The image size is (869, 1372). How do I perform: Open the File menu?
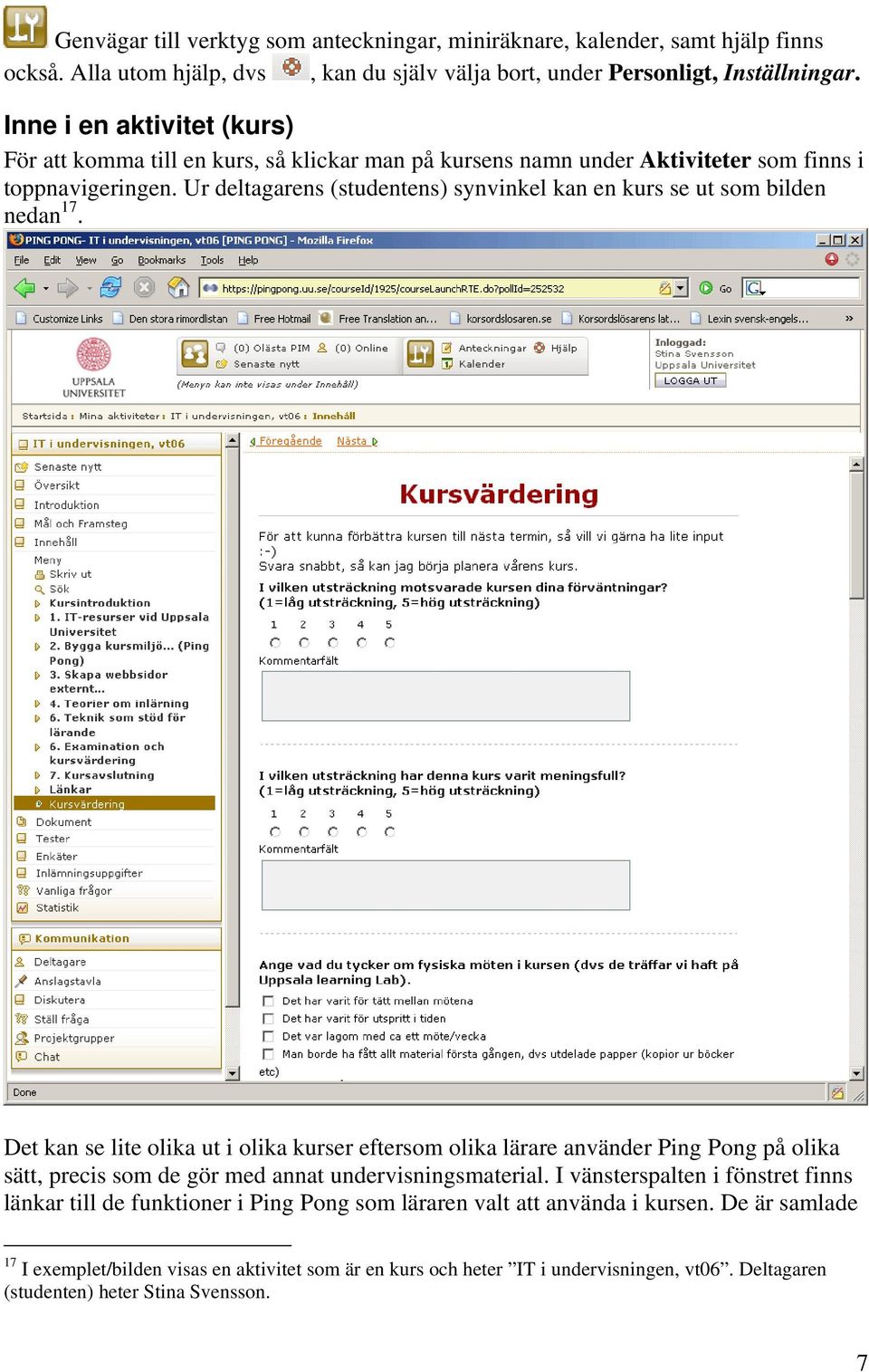pyautogui.click(x=22, y=260)
